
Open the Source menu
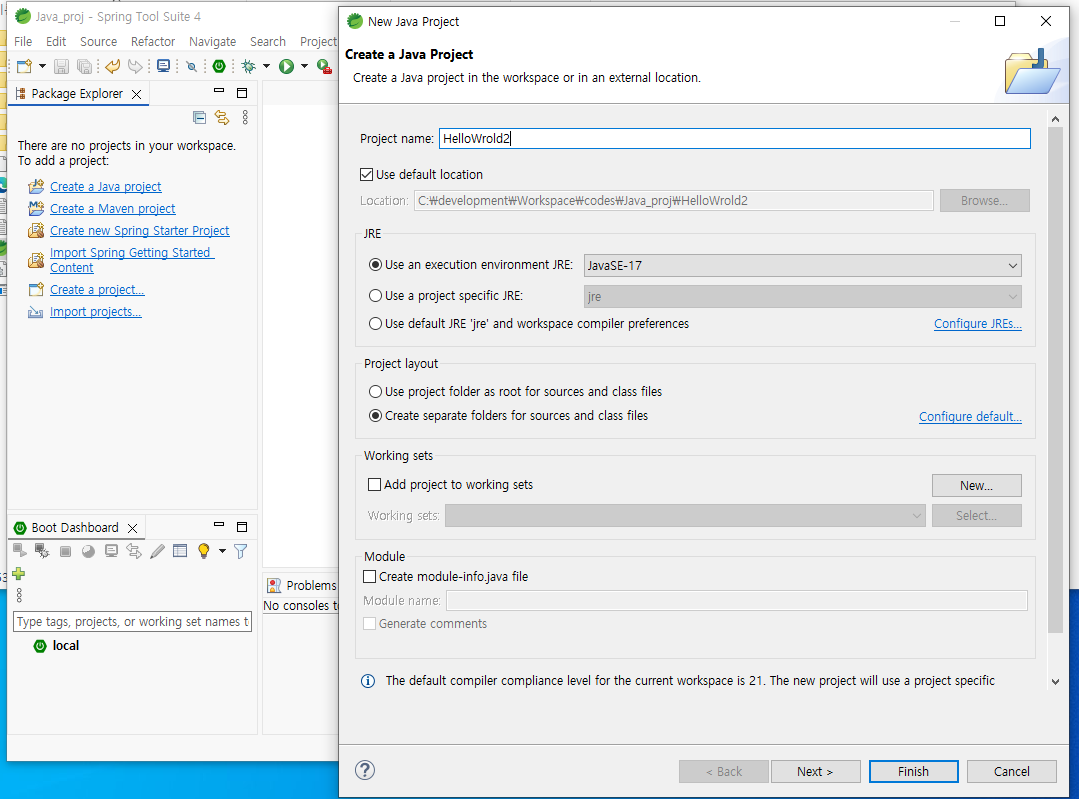(98, 41)
